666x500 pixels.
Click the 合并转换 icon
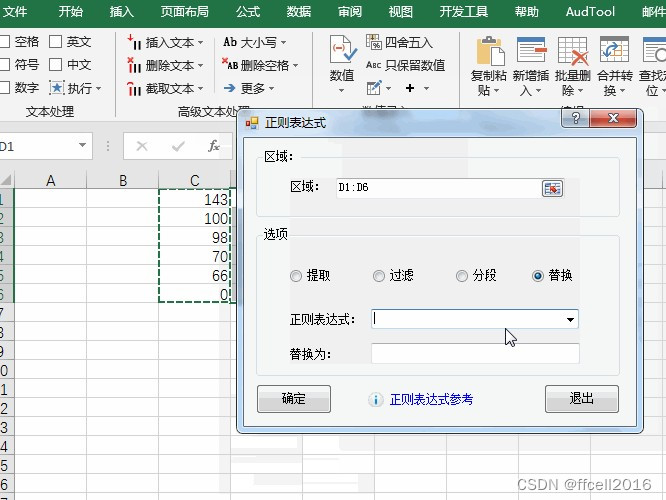point(614,51)
